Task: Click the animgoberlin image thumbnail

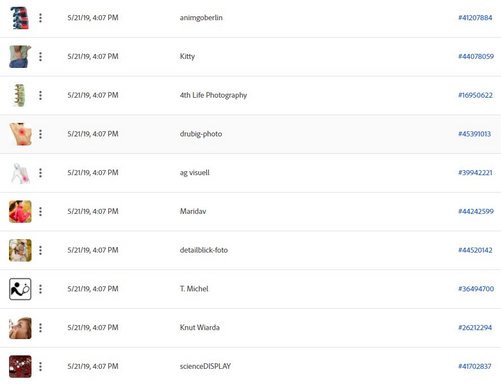Action: (x=20, y=18)
